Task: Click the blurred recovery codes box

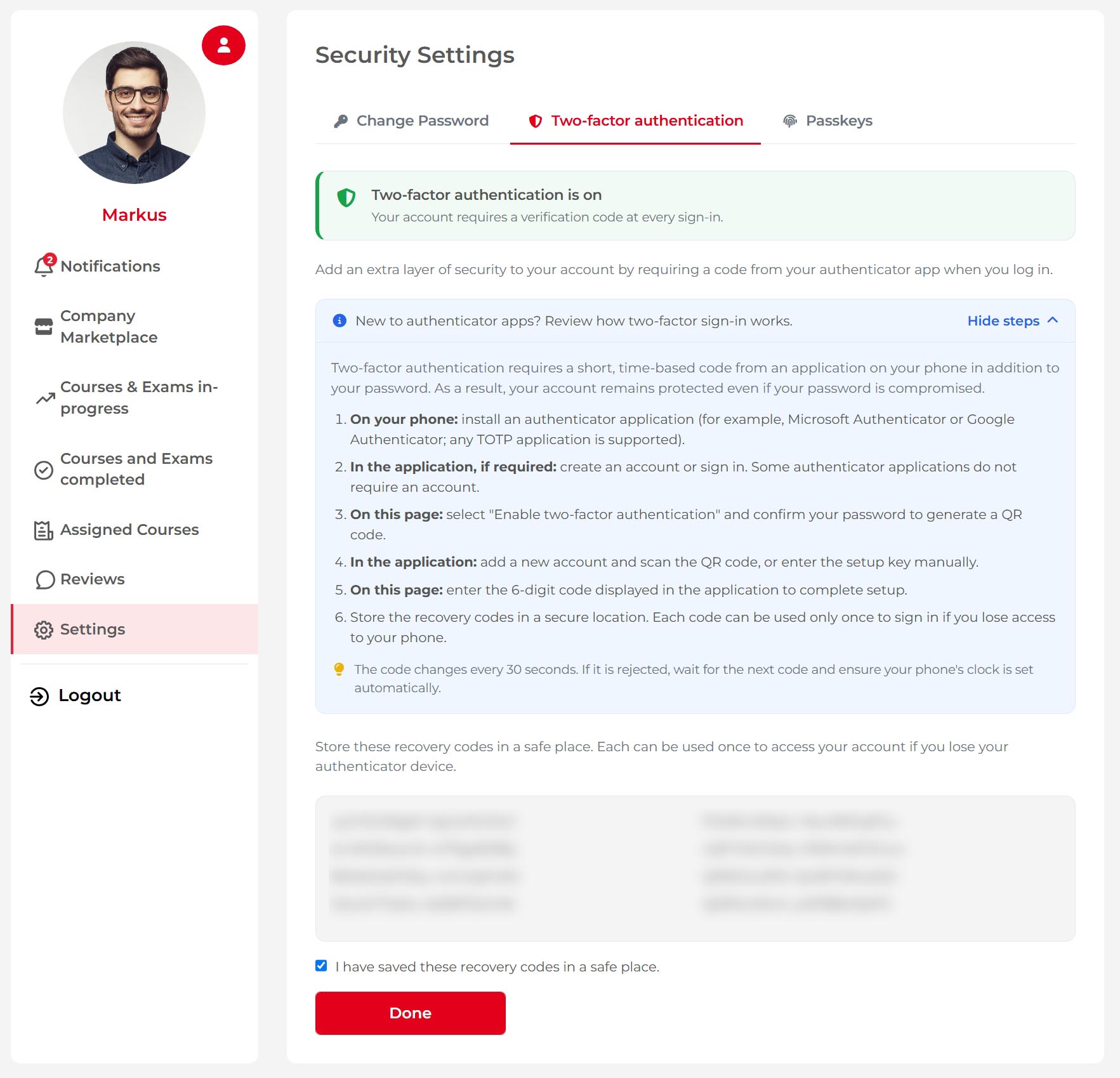Action: [695, 868]
